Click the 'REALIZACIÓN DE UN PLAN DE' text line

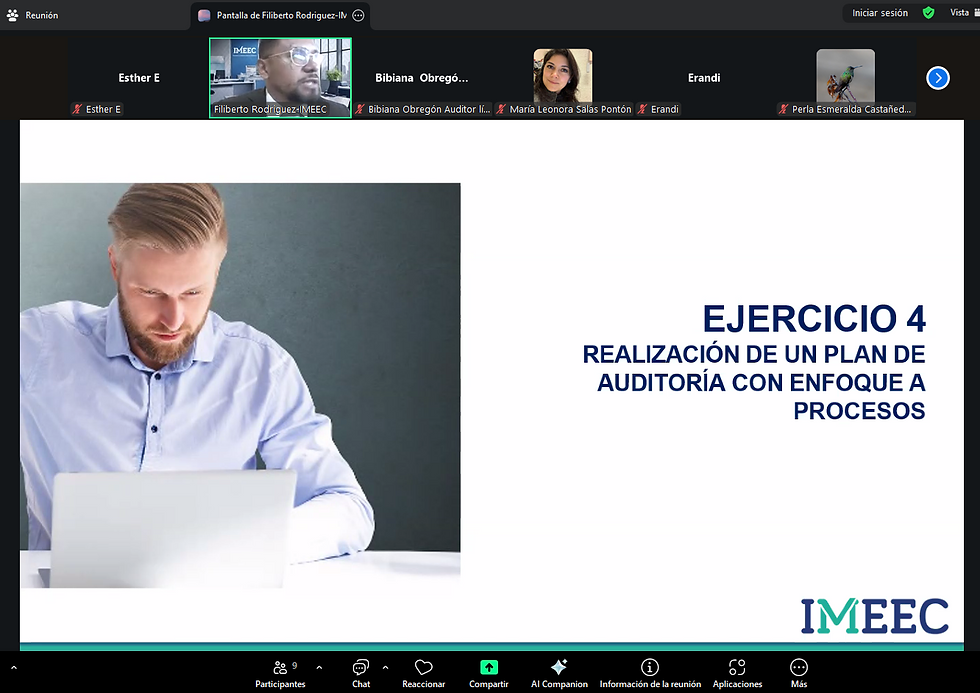click(754, 354)
